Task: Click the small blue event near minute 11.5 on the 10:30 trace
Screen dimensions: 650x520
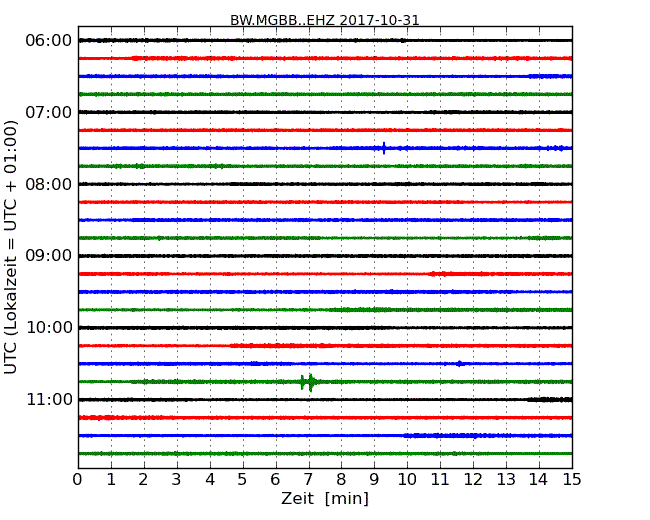Action: (x=459, y=364)
